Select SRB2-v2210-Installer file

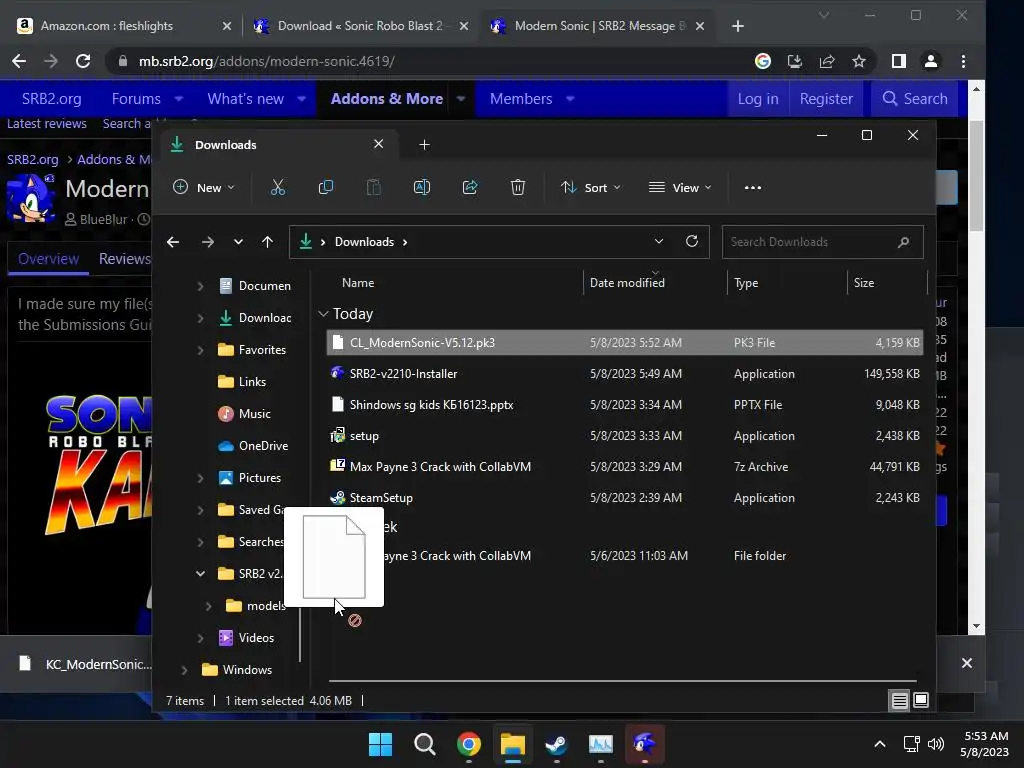pyautogui.click(x=624, y=374)
